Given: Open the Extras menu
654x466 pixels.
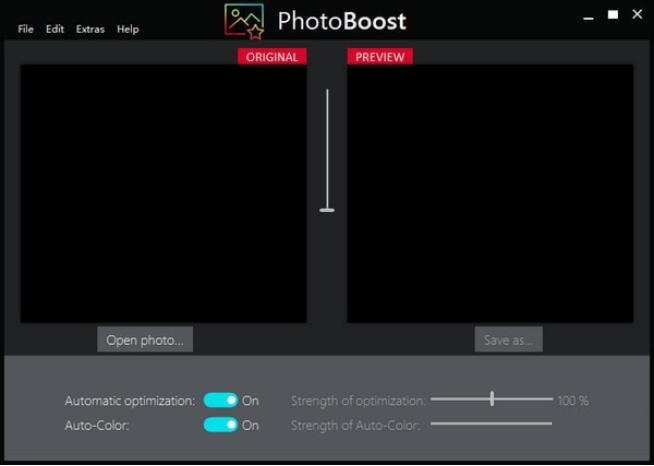Looking at the screenshot, I should coord(90,29).
